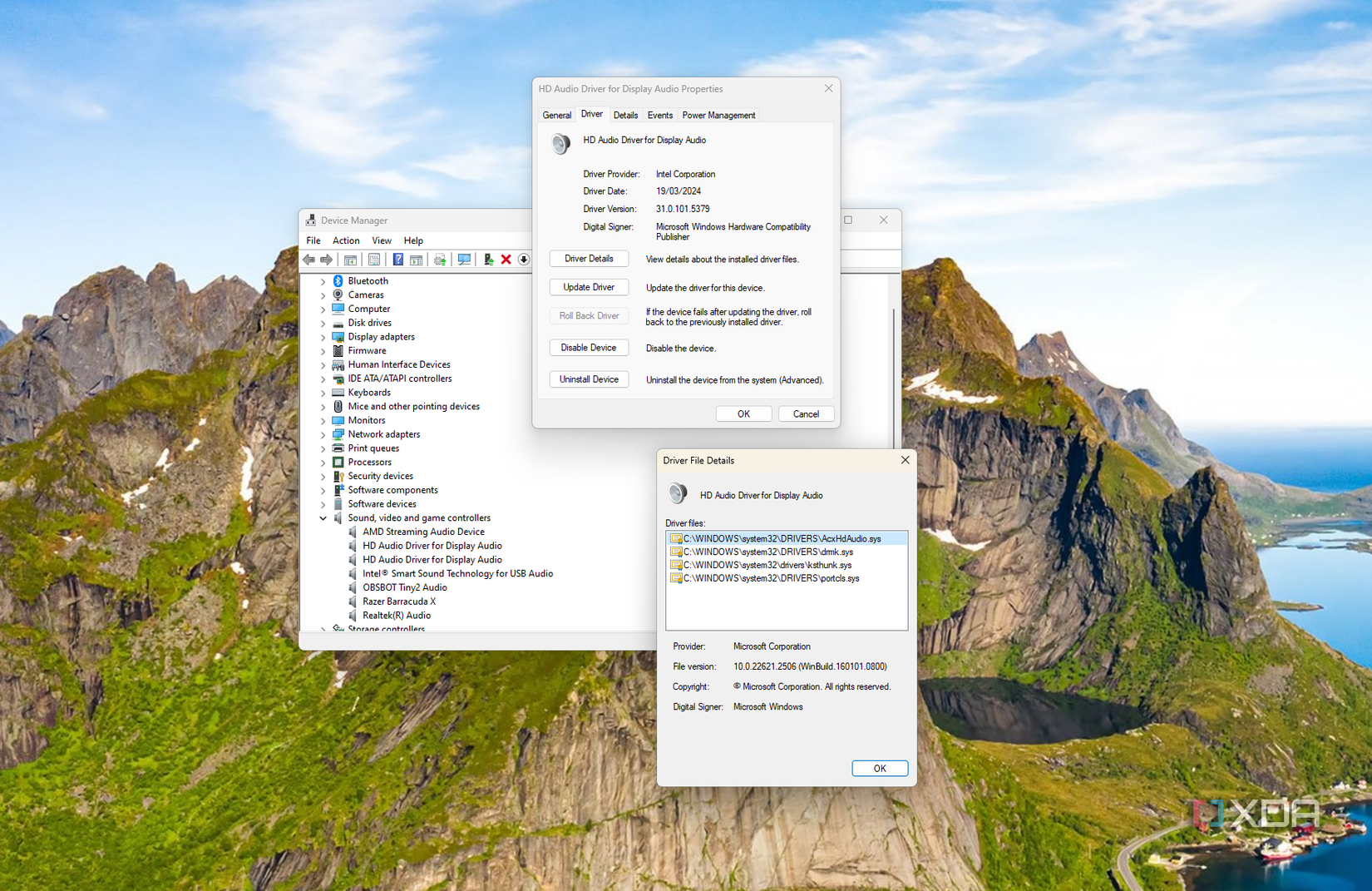Select the Realtek(R) Audio device

(x=396, y=616)
